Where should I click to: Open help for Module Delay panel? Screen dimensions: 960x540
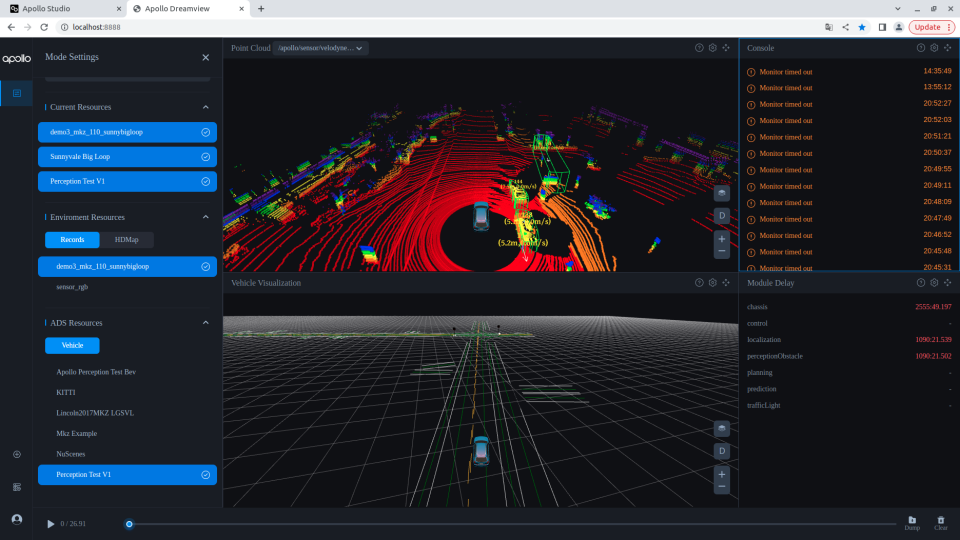coord(921,283)
